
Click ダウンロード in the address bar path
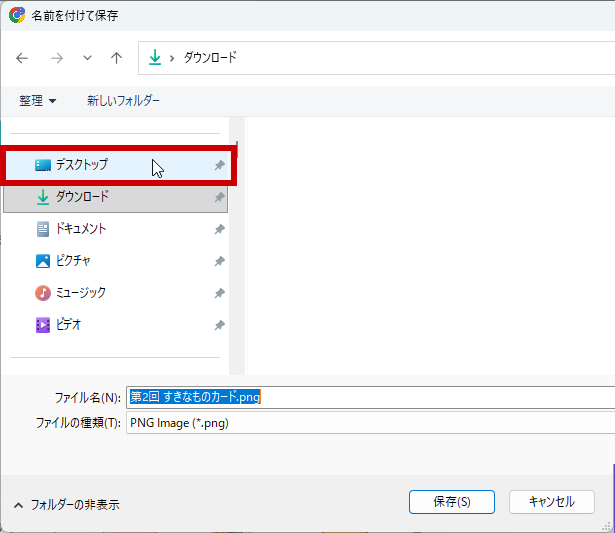[210, 57]
